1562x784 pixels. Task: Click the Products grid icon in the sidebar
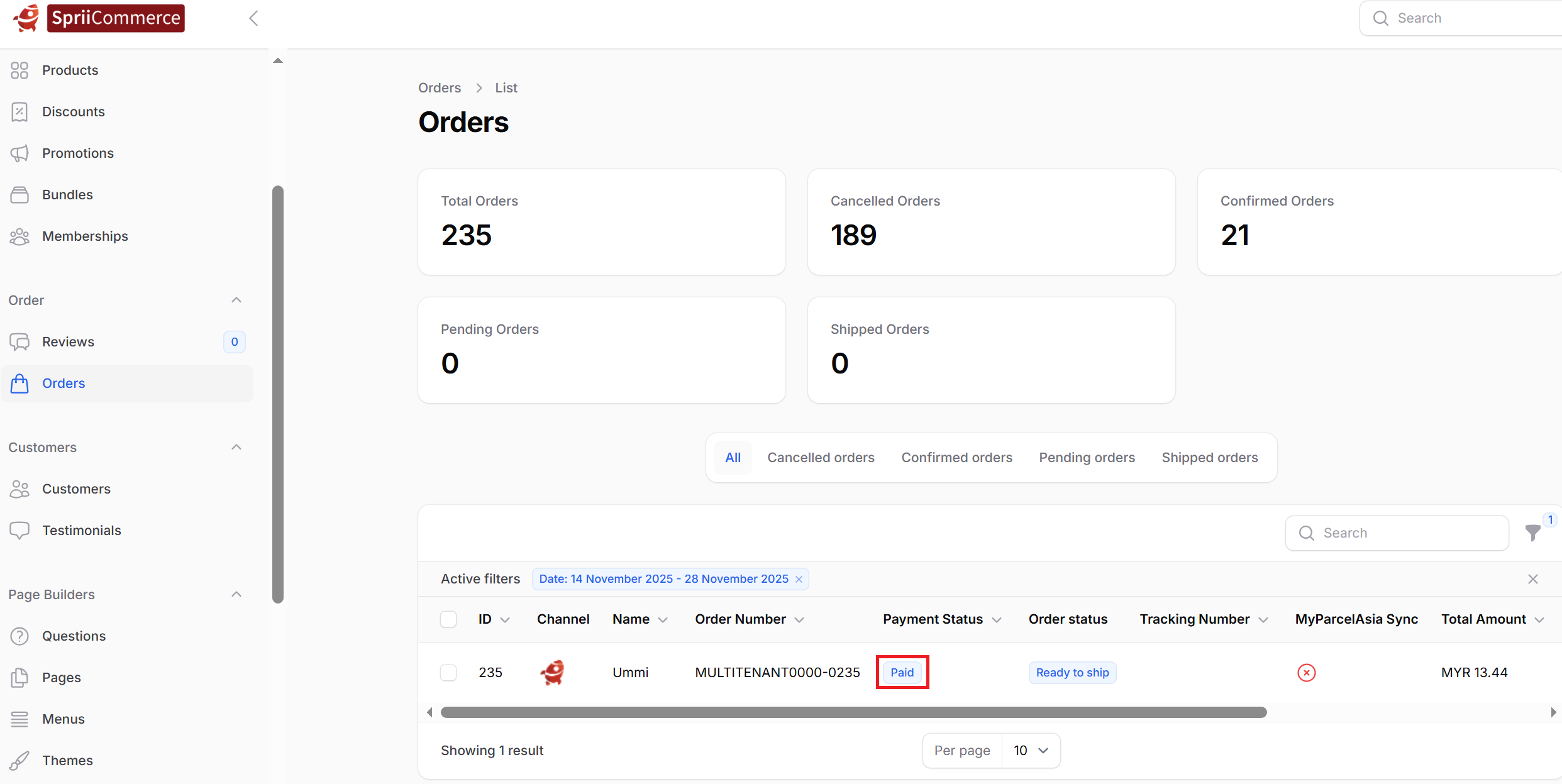pos(19,70)
